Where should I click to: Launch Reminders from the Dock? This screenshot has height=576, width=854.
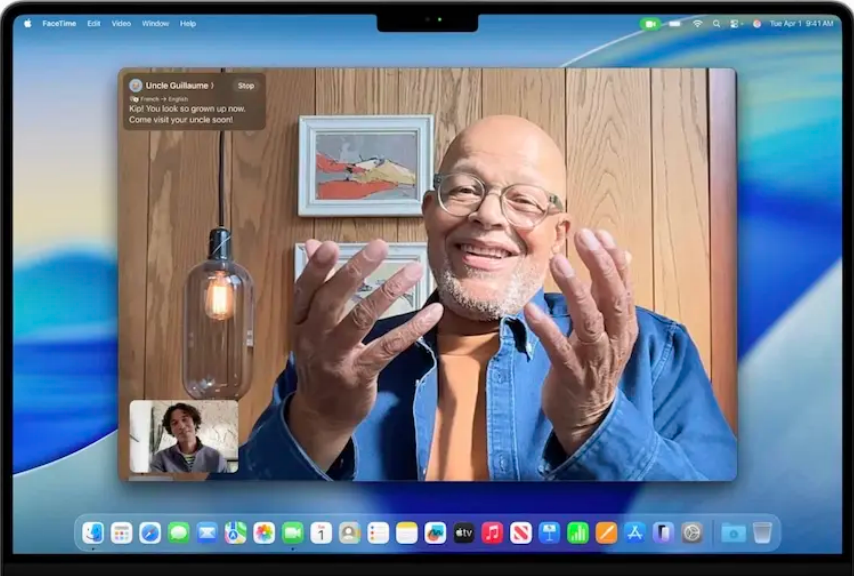(x=378, y=532)
